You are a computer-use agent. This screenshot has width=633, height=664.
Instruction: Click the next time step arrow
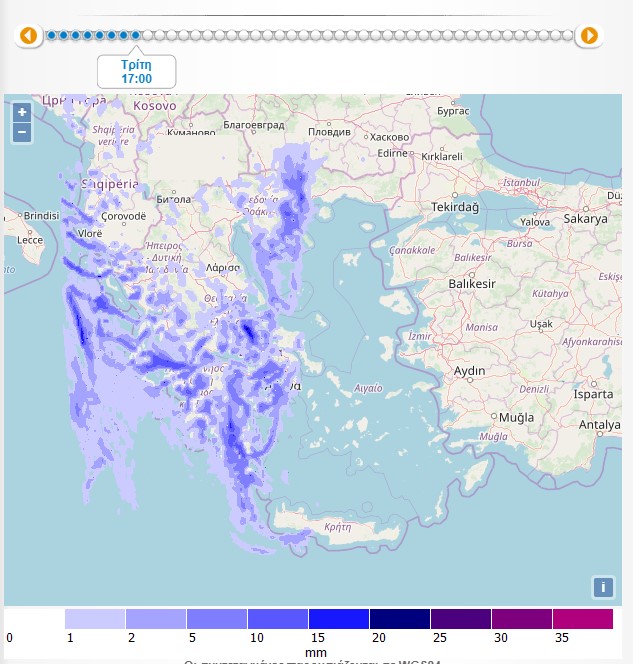point(589,36)
